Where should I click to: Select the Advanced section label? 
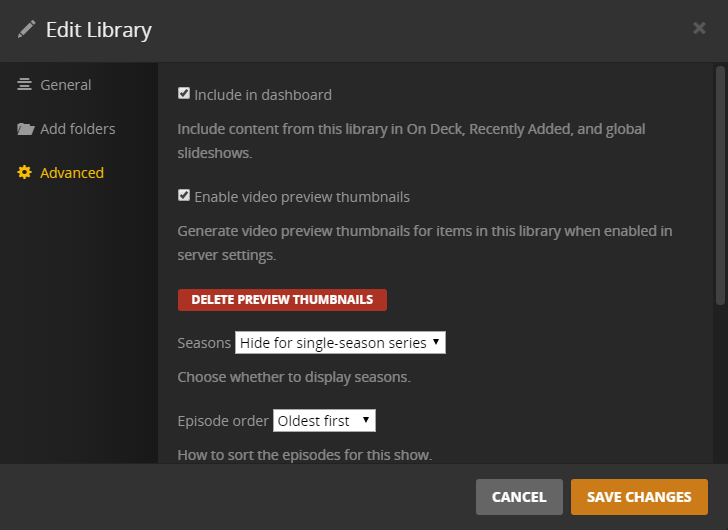[x=72, y=173]
